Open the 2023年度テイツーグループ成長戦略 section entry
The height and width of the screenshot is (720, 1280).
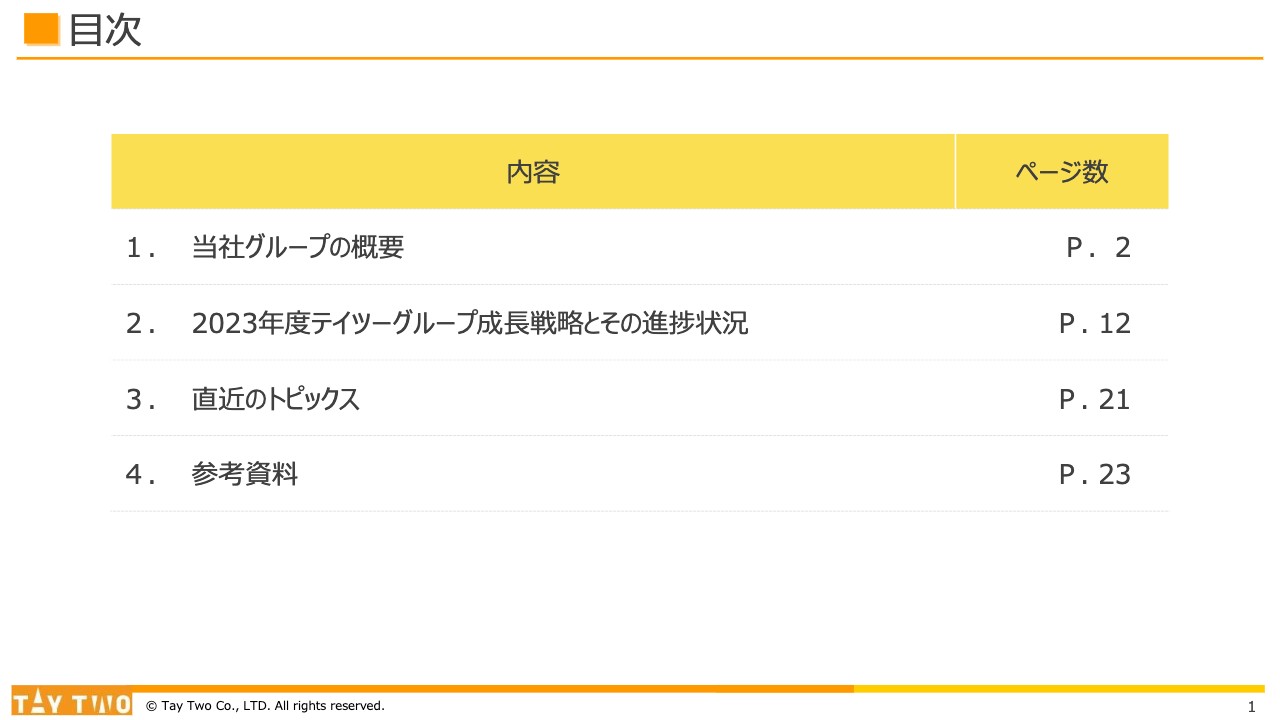[472, 323]
